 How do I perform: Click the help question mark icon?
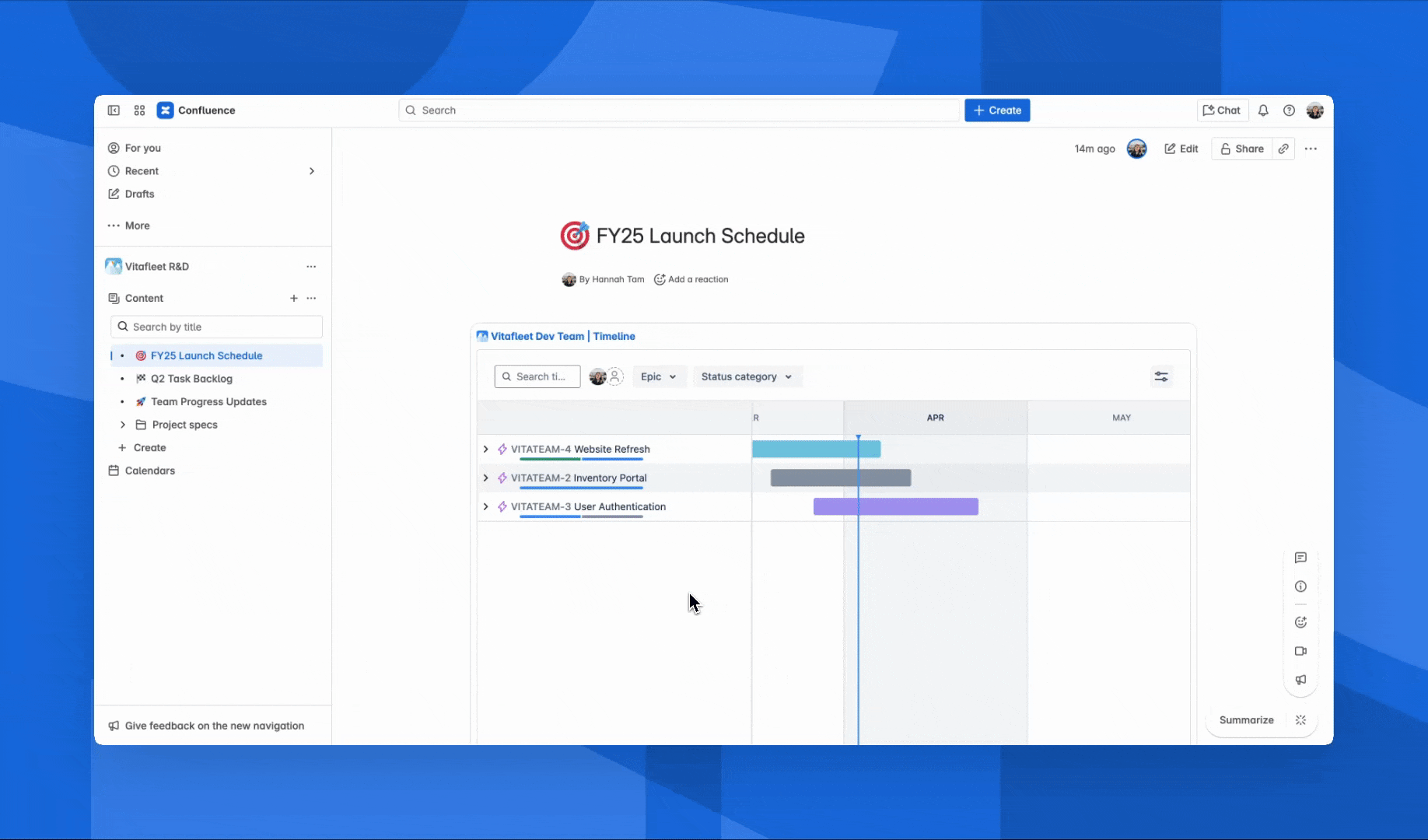pyautogui.click(x=1289, y=110)
